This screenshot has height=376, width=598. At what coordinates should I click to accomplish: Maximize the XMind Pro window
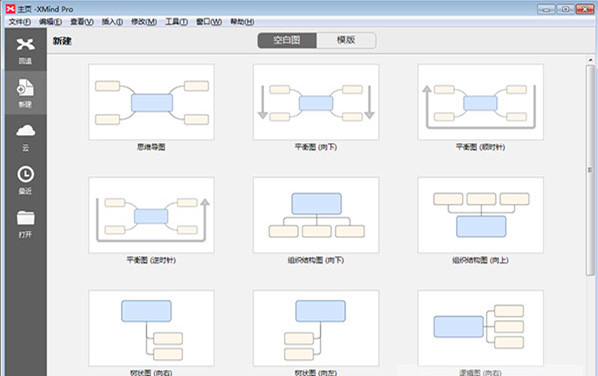(566, 9)
